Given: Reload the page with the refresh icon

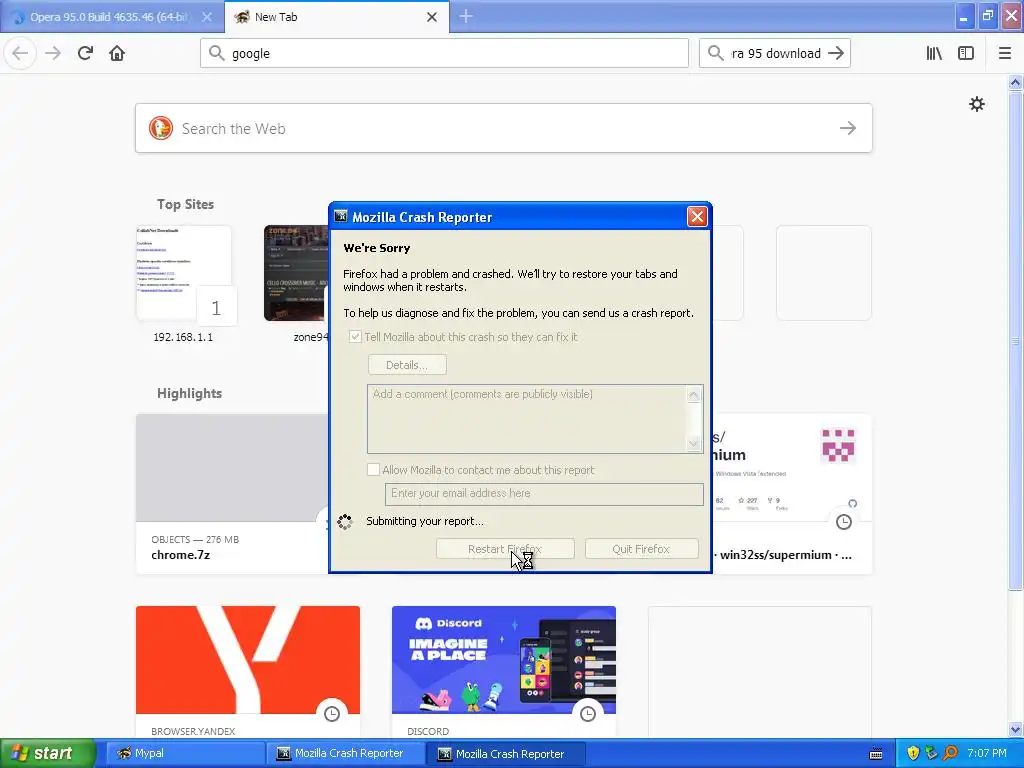Looking at the screenshot, I should pos(85,53).
